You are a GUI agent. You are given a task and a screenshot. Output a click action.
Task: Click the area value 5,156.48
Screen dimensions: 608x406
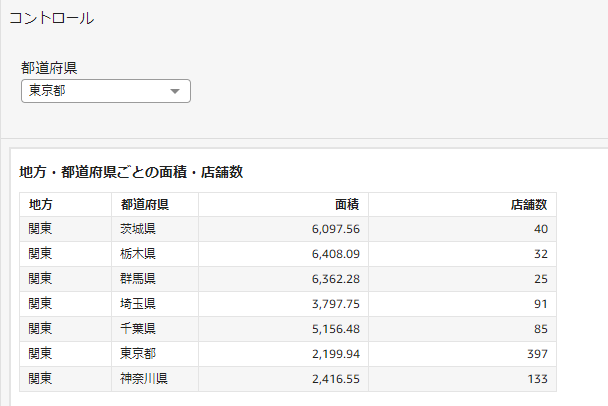[x=336, y=329]
